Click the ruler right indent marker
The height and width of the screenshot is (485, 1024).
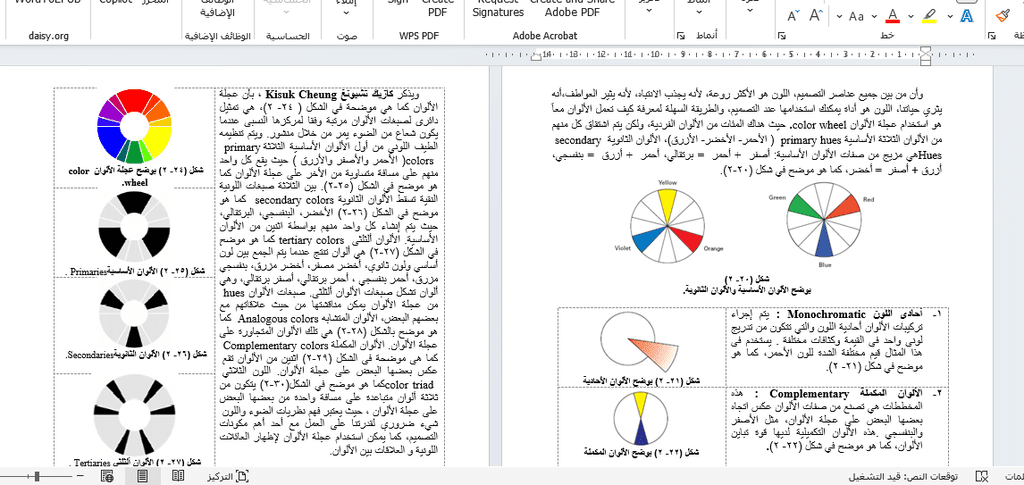point(925,55)
